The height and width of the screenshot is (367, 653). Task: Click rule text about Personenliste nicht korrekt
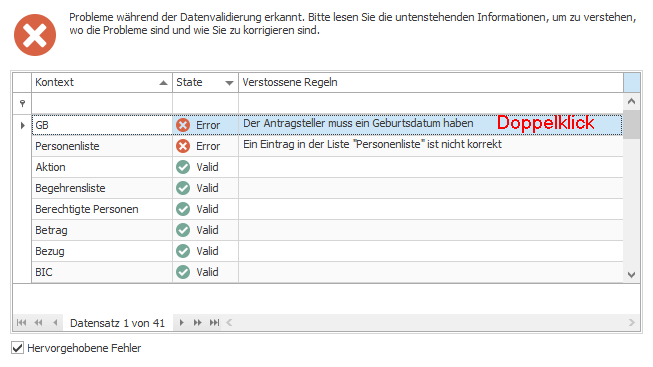point(372,144)
